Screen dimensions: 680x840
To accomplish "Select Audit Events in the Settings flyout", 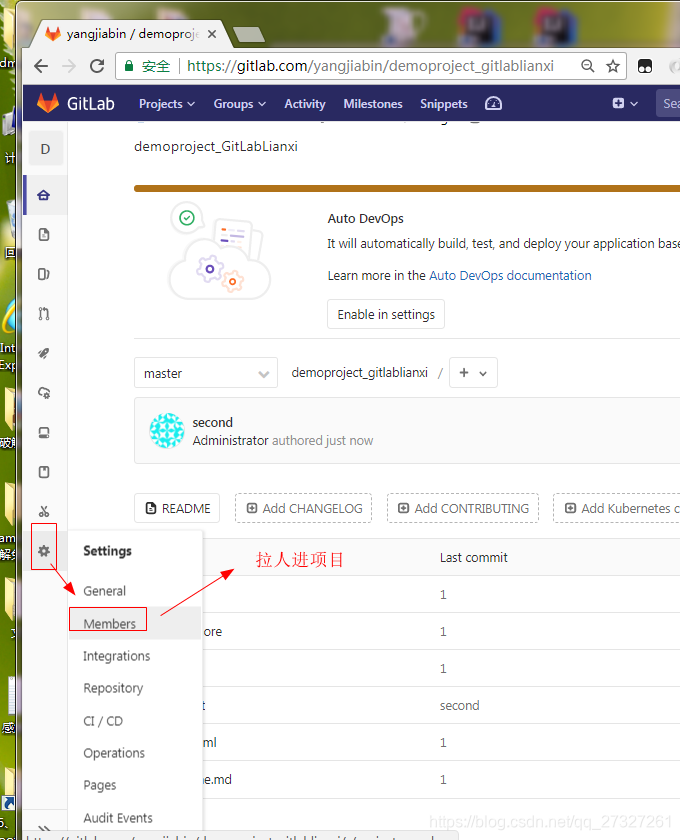I will click(x=118, y=818).
